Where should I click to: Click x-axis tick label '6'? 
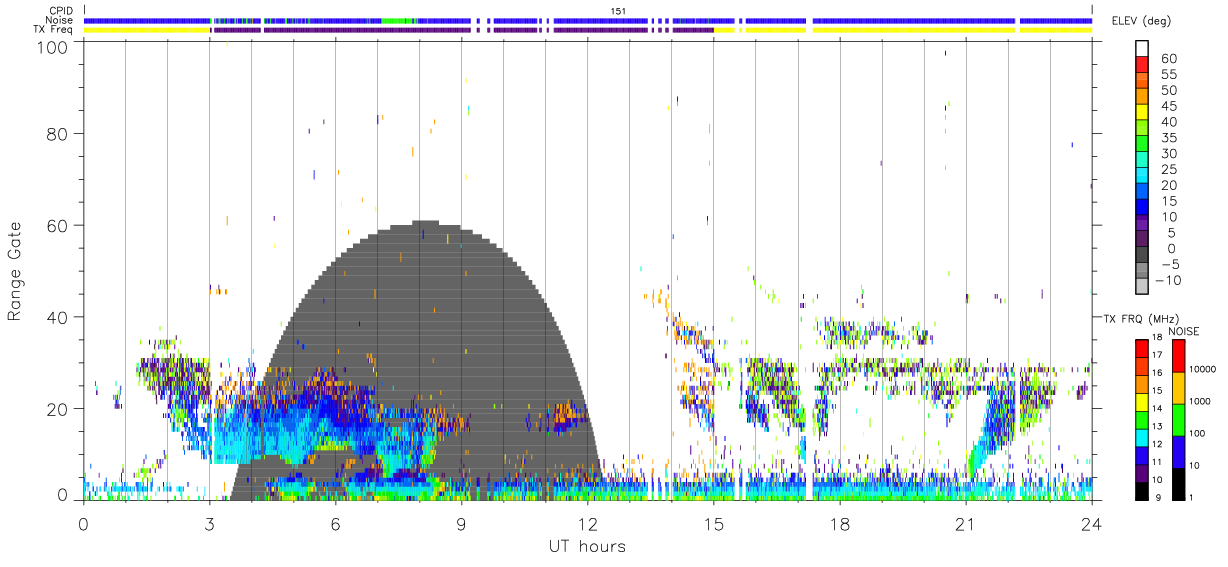click(x=335, y=522)
